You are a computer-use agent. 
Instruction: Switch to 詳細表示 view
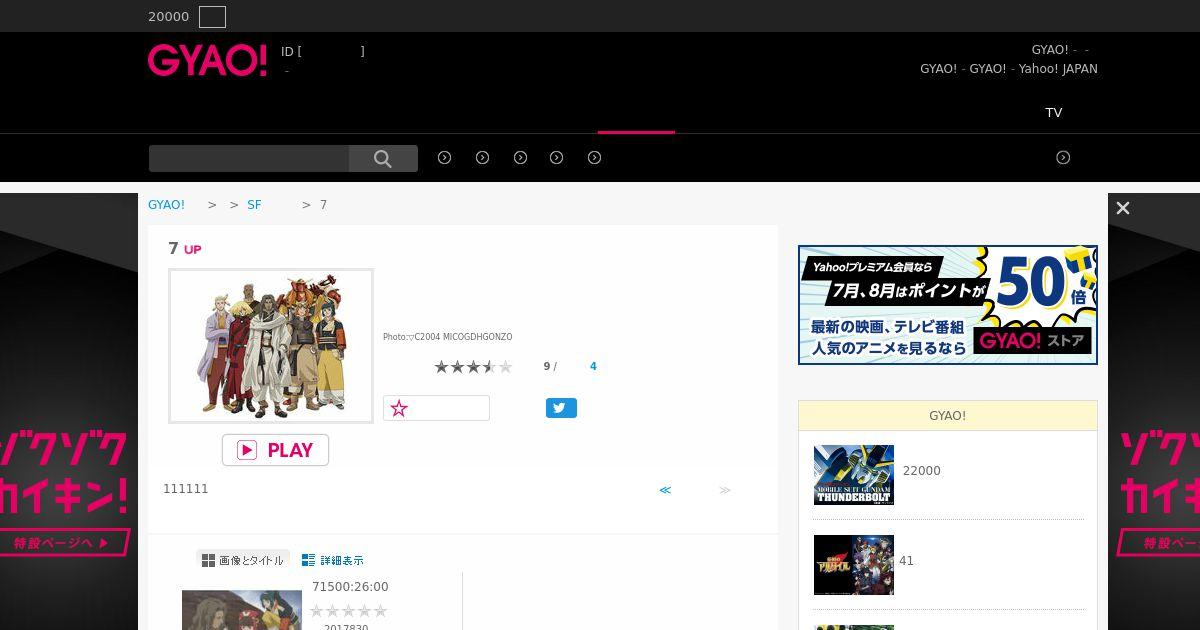[x=333, y=560]
